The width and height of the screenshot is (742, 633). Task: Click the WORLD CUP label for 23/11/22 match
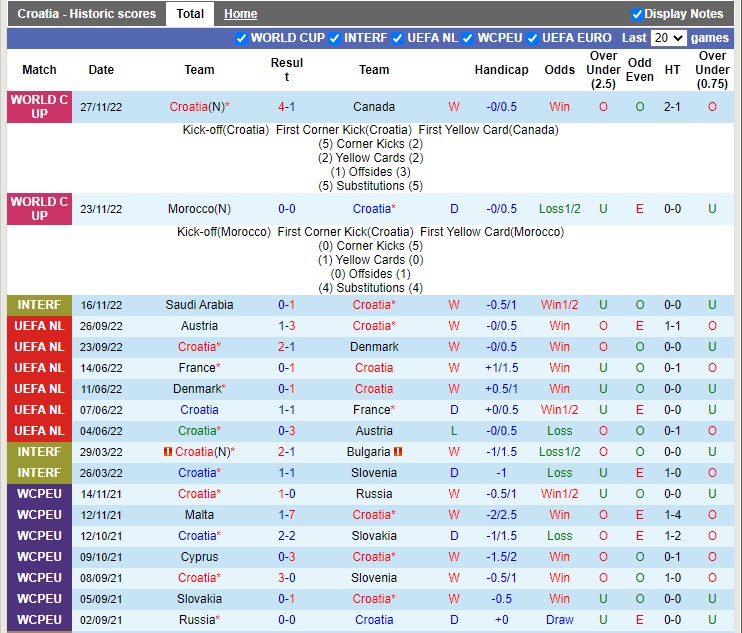(x=39, y=209)
